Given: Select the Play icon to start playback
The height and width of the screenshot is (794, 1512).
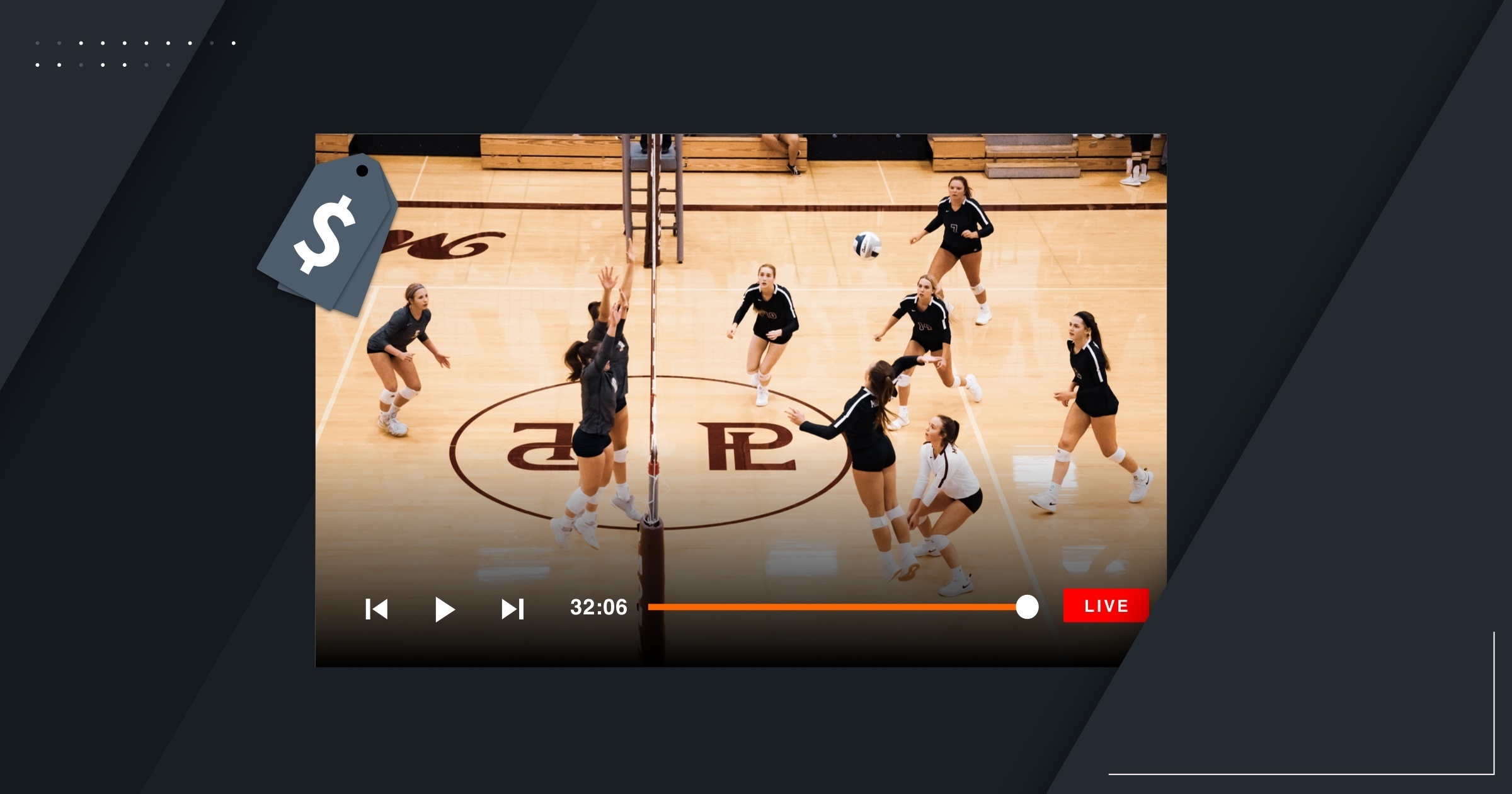Looking at the screenshot, I should point(444,608).
